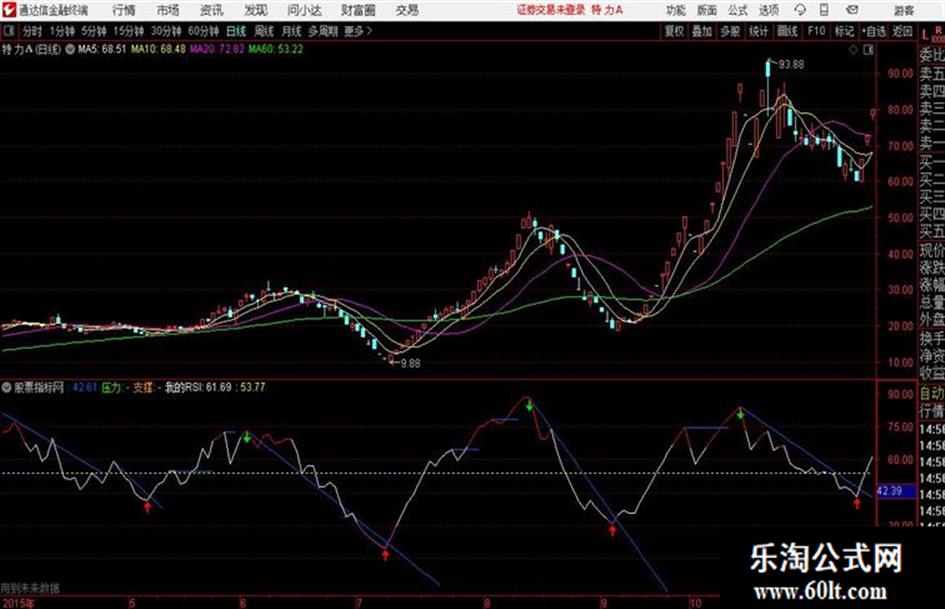The image size is (945, 609).
Task: Select the 月线 monthly chart tab
Action: tap(292, 31)
